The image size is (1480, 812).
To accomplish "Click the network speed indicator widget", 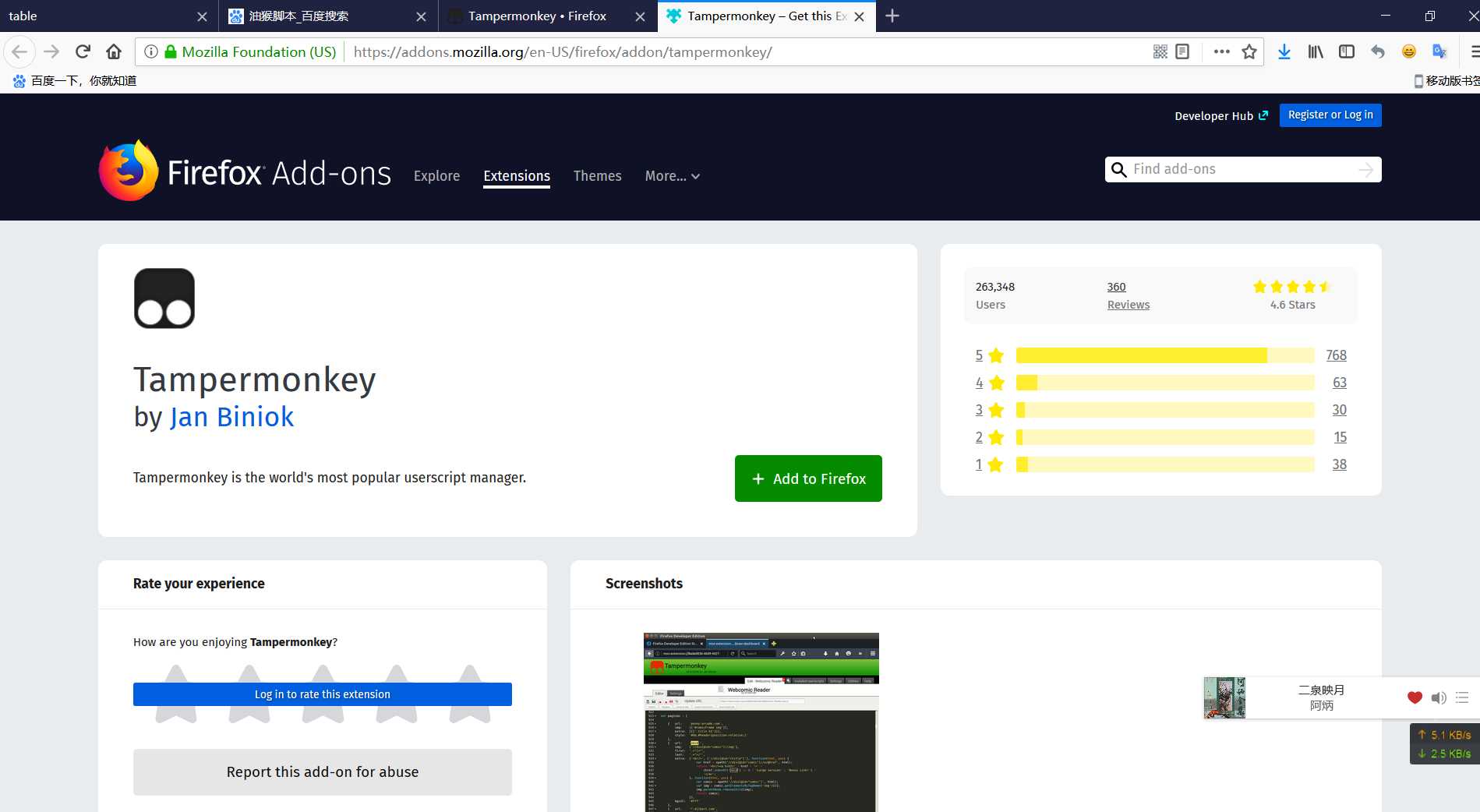I will coord(1444,744).
